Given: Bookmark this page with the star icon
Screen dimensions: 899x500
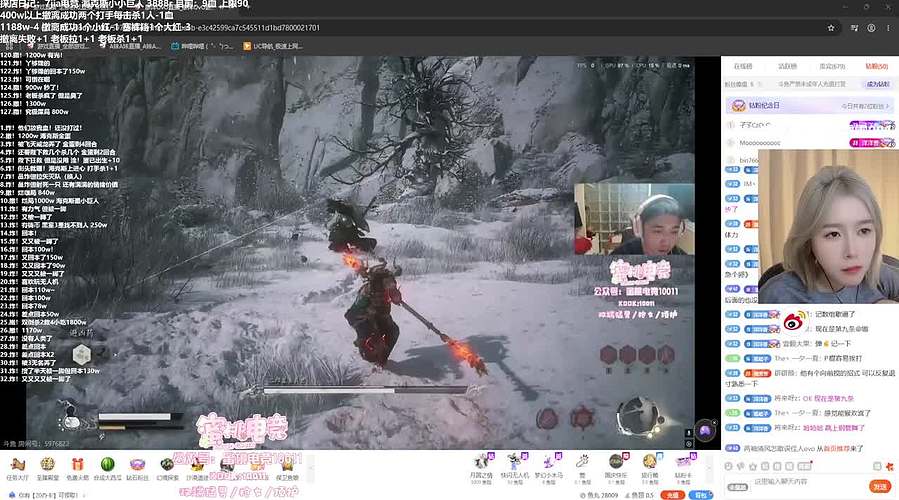Looking at the screenshot, I should (x=831, y=28).
